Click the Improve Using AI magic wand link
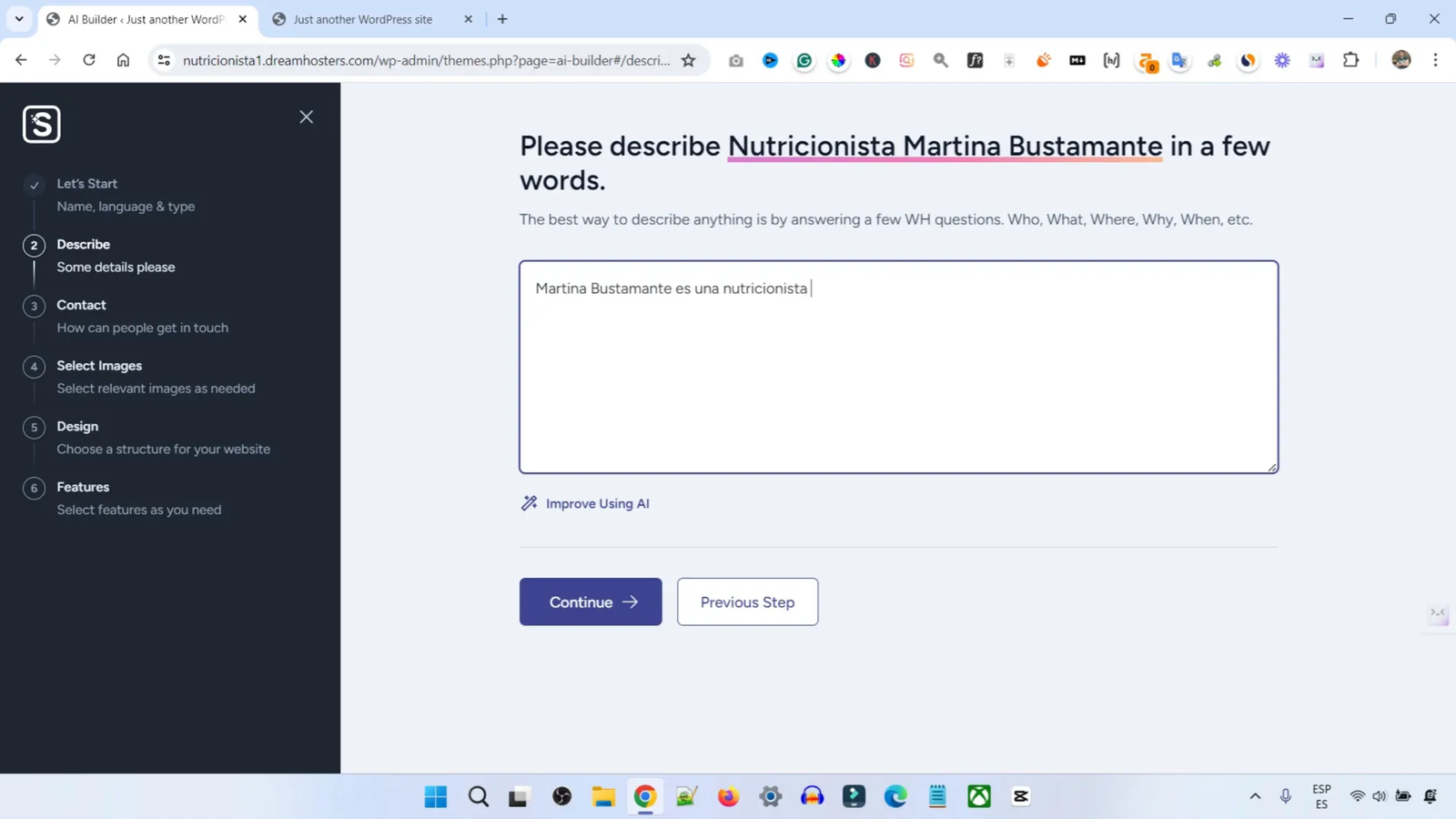This screenshot has height=819, width=1456. (585, 503)
